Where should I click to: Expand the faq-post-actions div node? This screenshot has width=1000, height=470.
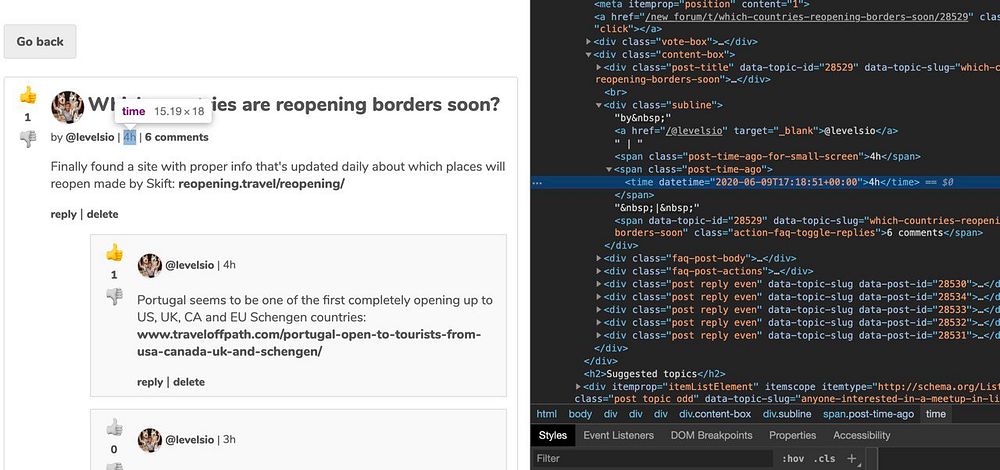[x=599, y=271]
